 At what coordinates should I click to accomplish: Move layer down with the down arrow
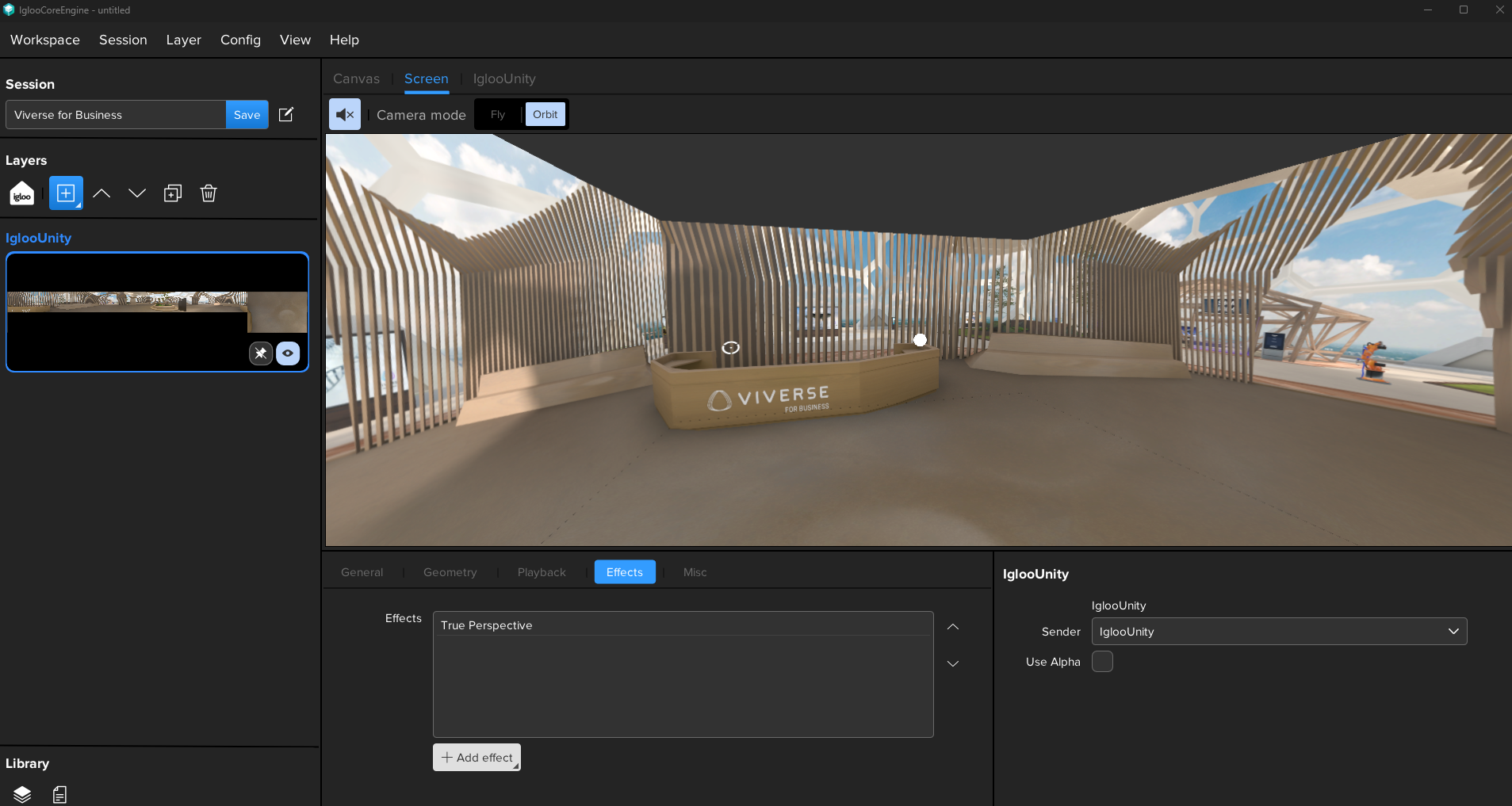pyautogui.click(x=137, y=193)
